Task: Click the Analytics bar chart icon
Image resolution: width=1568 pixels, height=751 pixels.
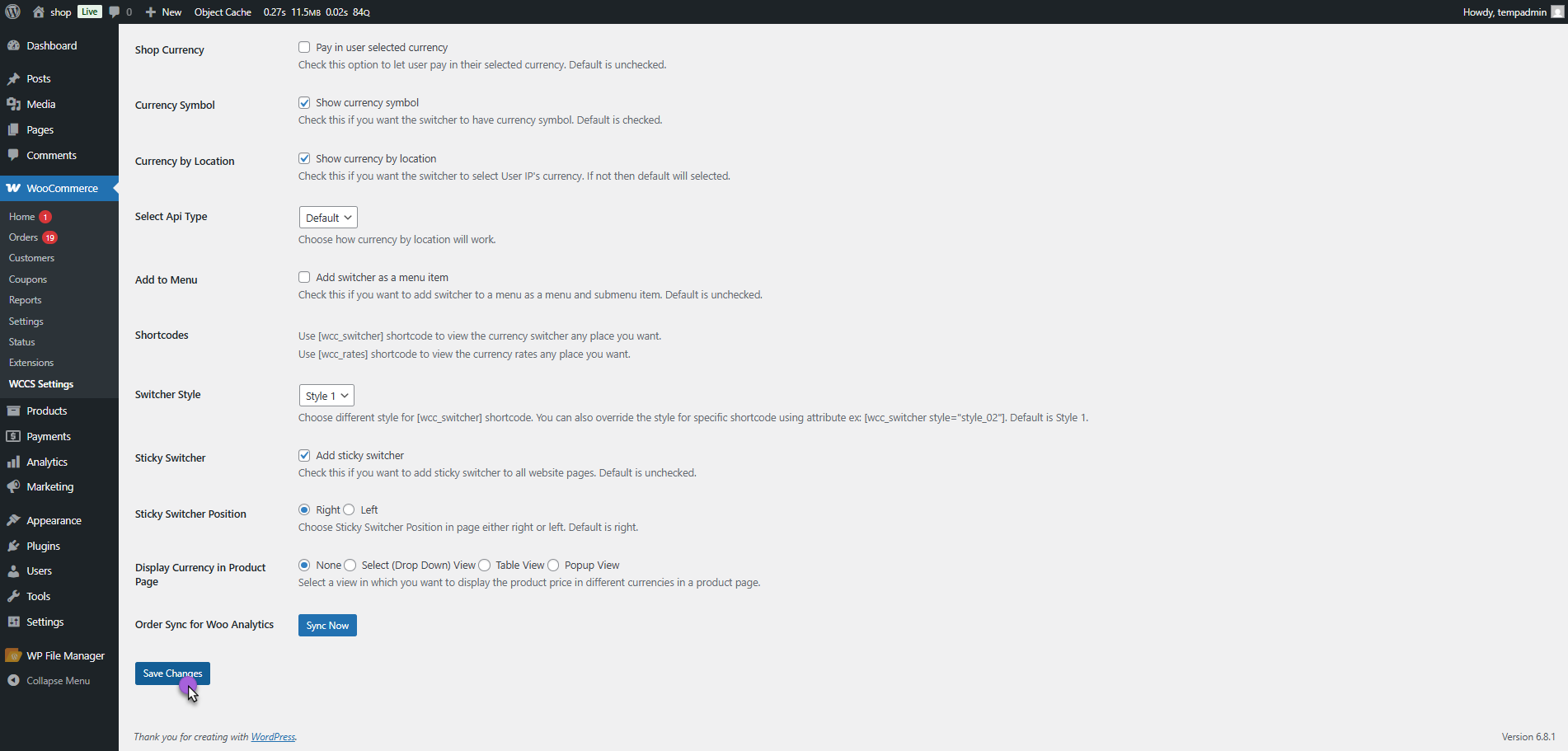Action: tap(13, 462)
